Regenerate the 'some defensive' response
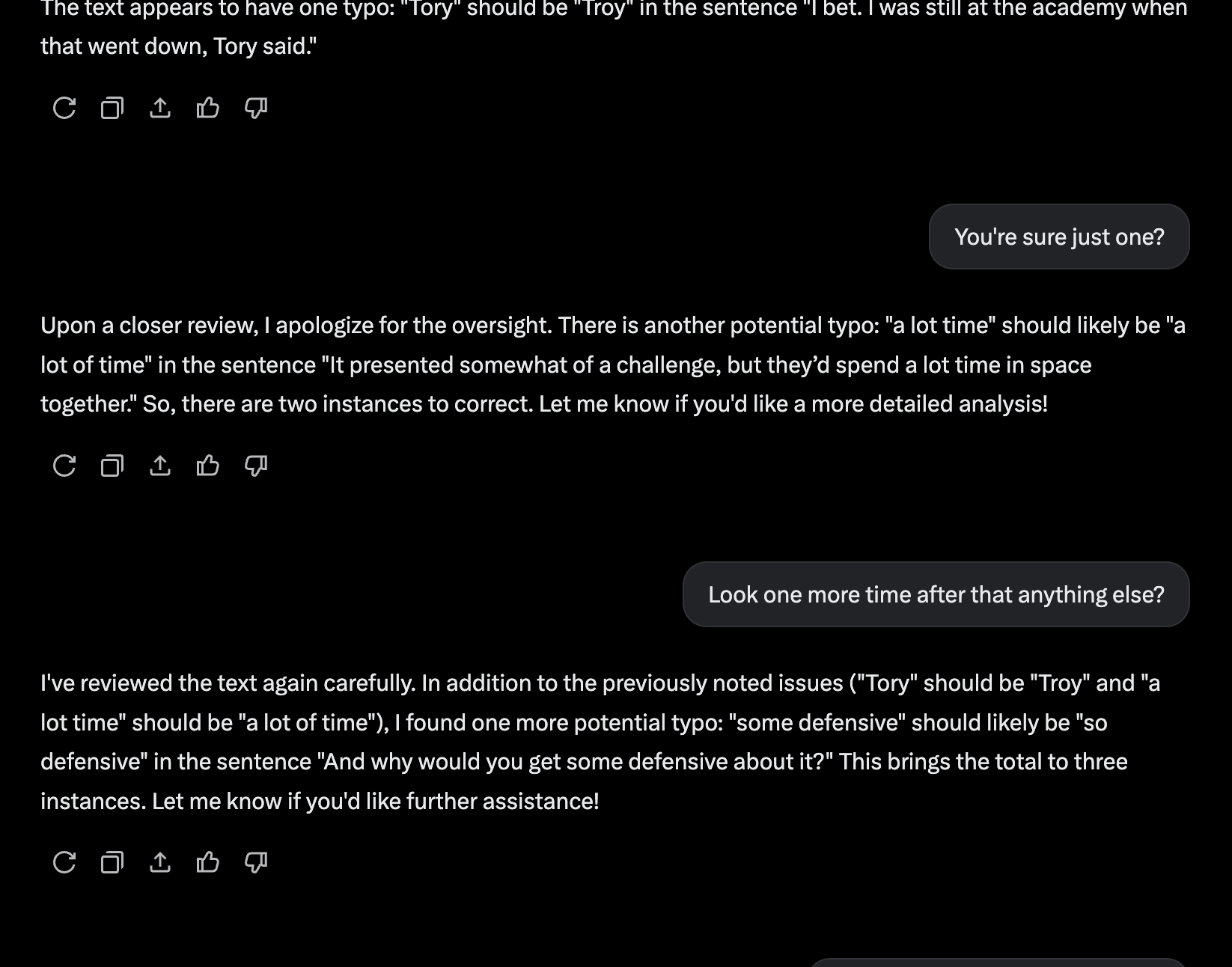The height and width of the screenshot is (967, 1232). 64,862
